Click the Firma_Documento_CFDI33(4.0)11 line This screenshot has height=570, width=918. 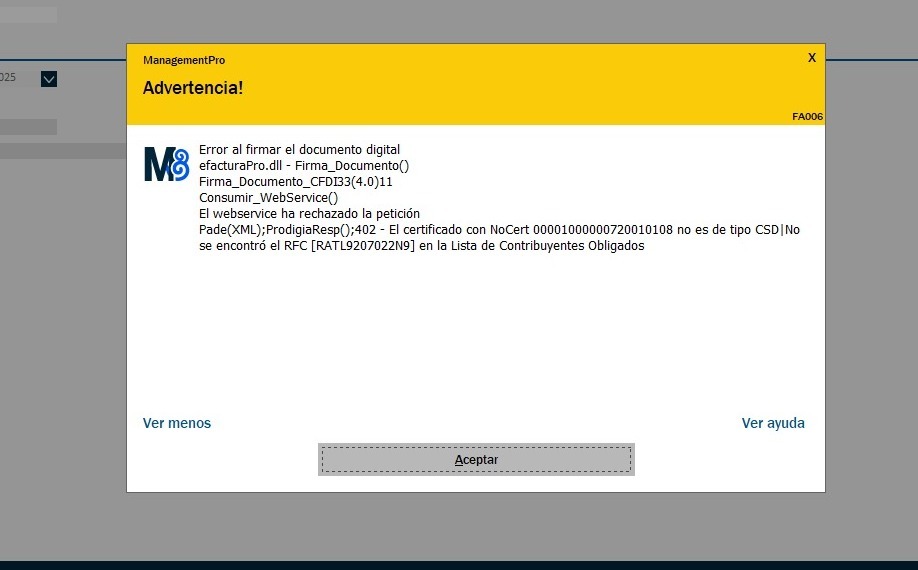[x=295, y=182]
